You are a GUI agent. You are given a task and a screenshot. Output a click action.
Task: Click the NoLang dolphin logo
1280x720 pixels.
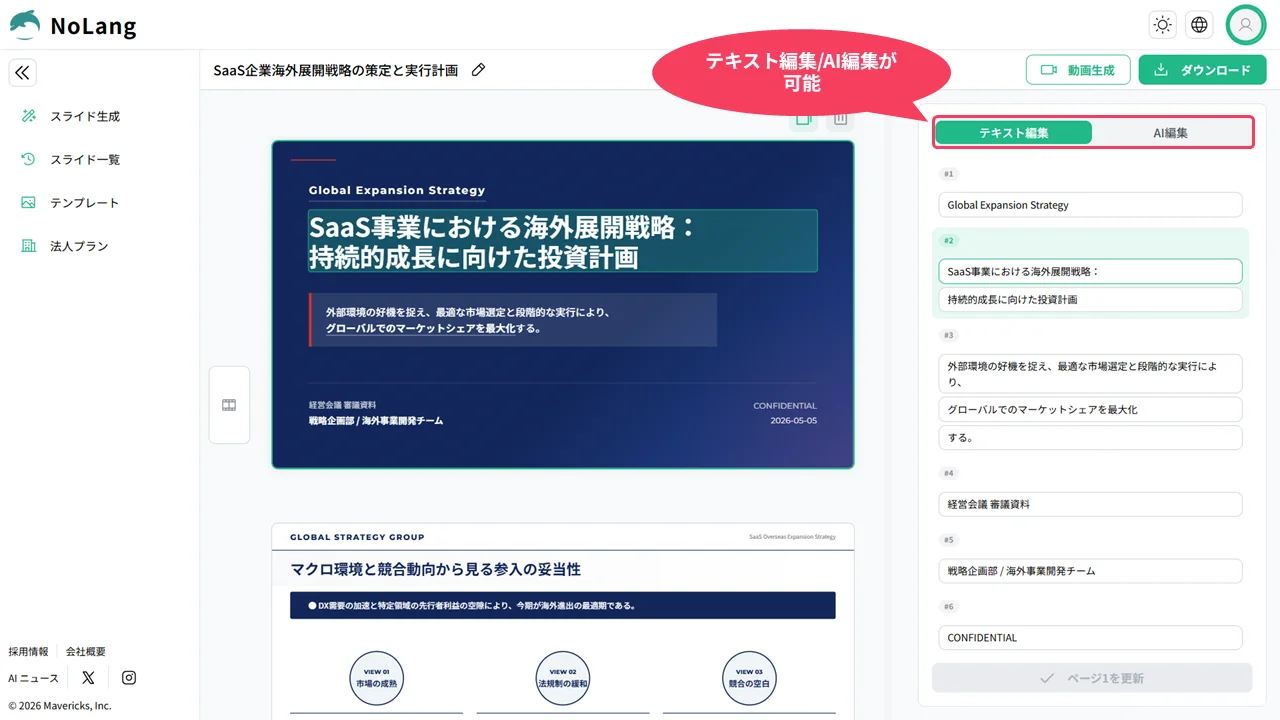[x=25, y=25]
